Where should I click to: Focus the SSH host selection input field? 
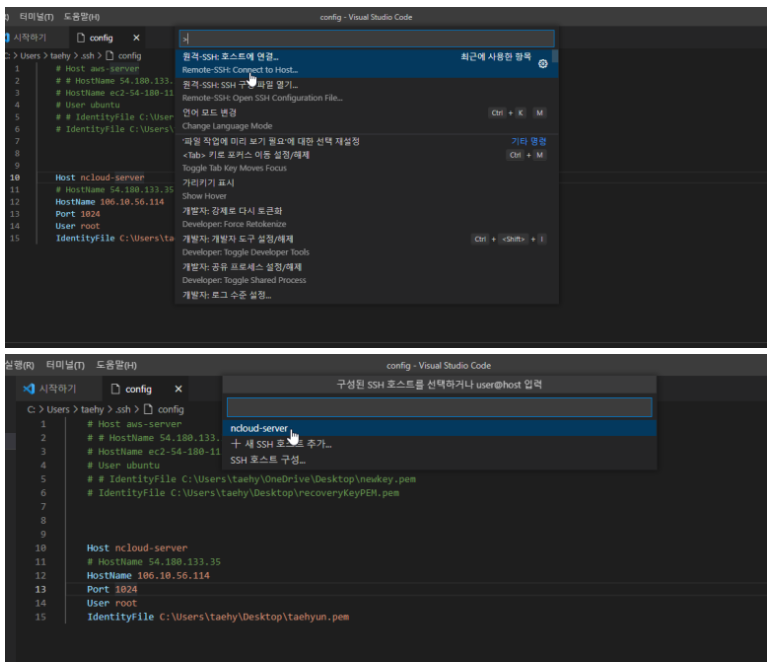[x=439, y=407]
